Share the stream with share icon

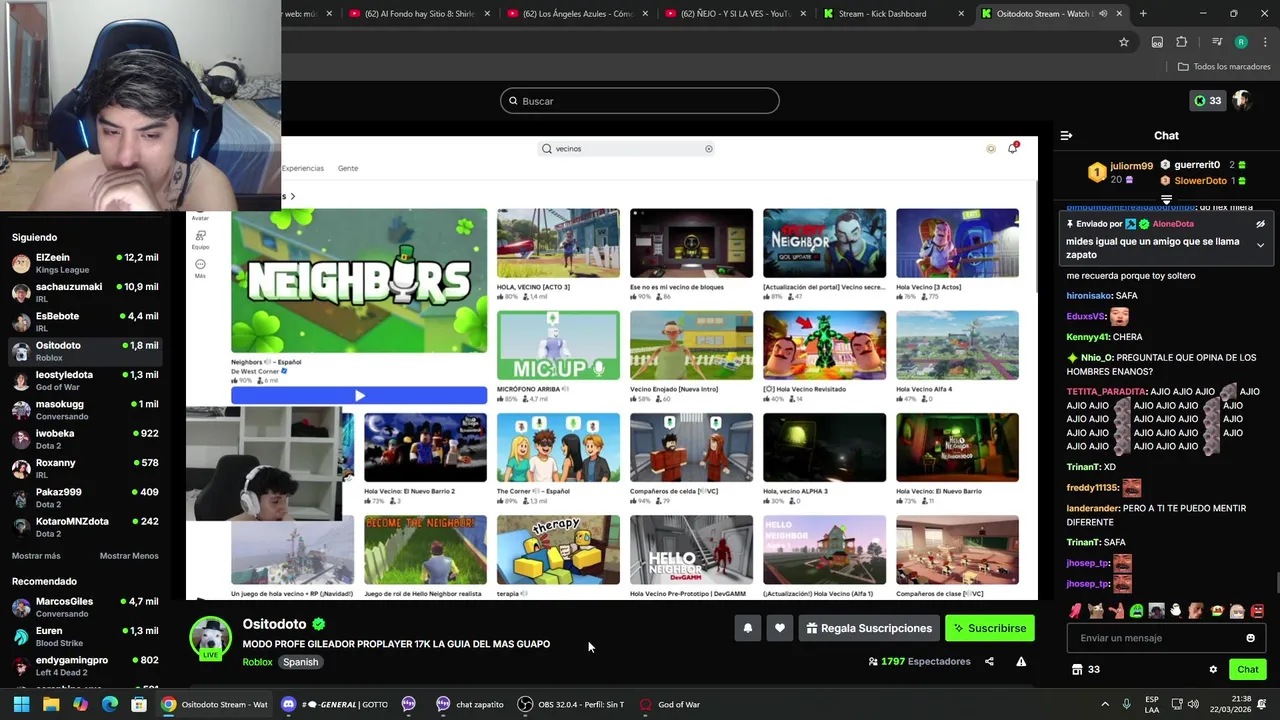pos(989,661)
